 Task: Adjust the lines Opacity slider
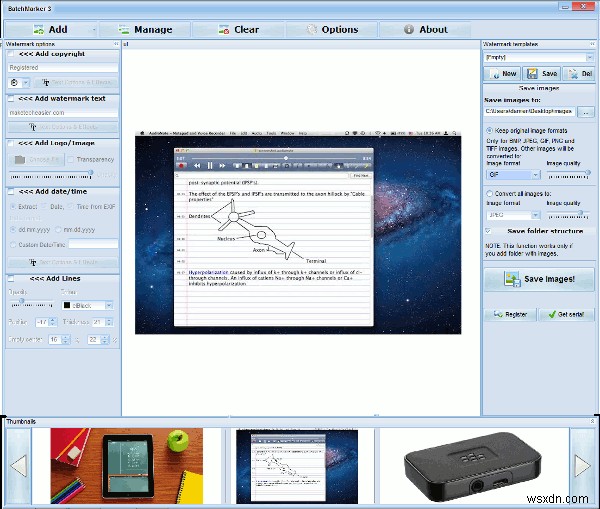coord(31,303)
